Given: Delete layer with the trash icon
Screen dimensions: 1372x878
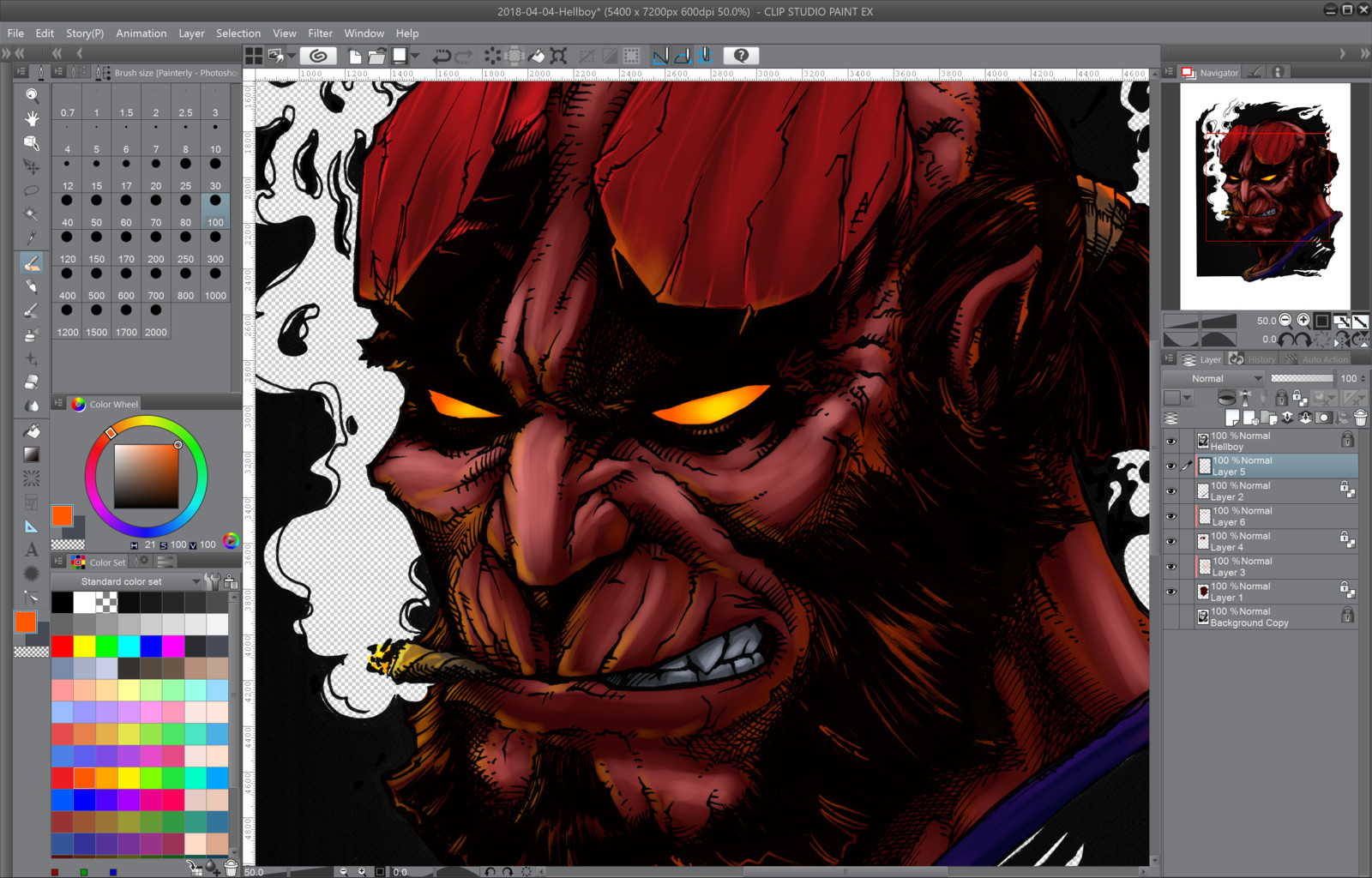Looking at the screenshot, I should [1360, 418].
